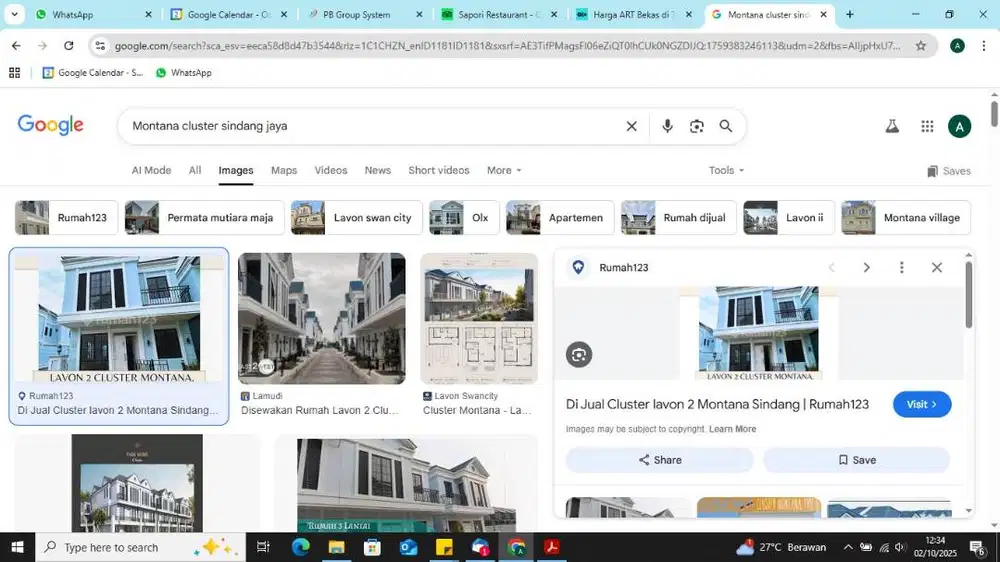Viewport: 1000px width, 562px height.
Task: Click Lens icon on preview image
Action: click(x=579, y=354)
